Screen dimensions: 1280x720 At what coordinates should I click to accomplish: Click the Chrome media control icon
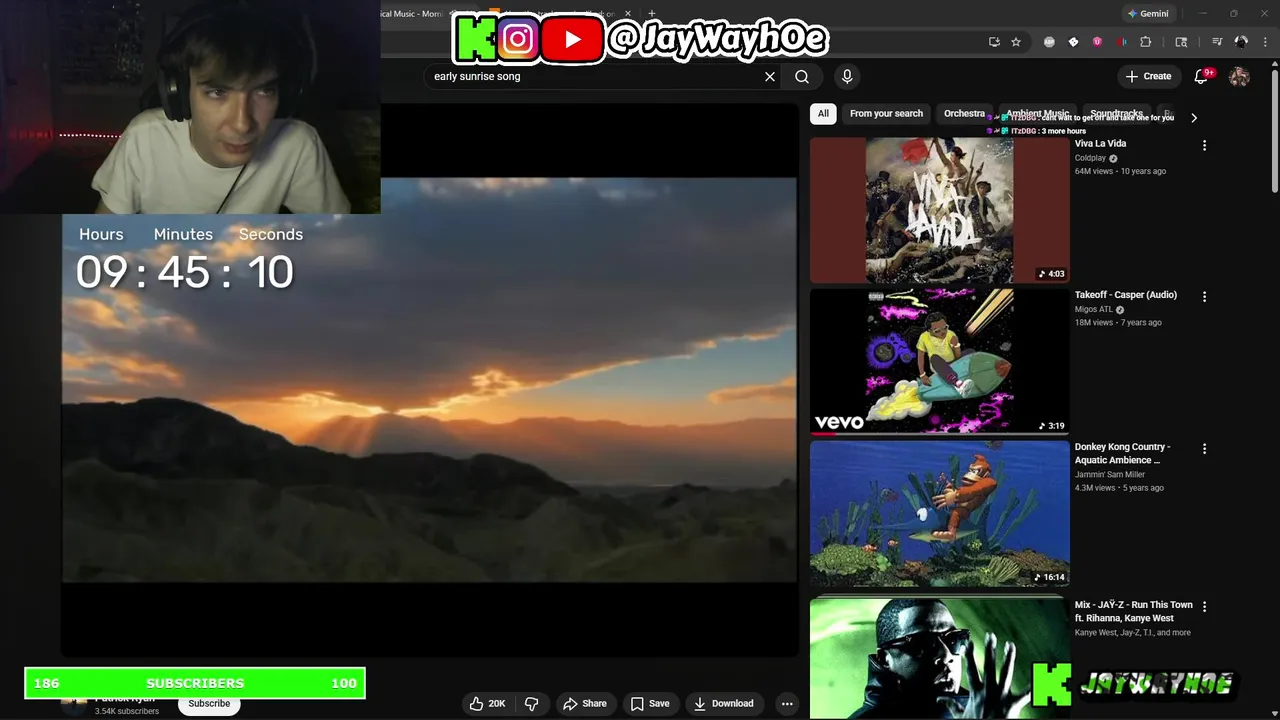click(1217, 42)
